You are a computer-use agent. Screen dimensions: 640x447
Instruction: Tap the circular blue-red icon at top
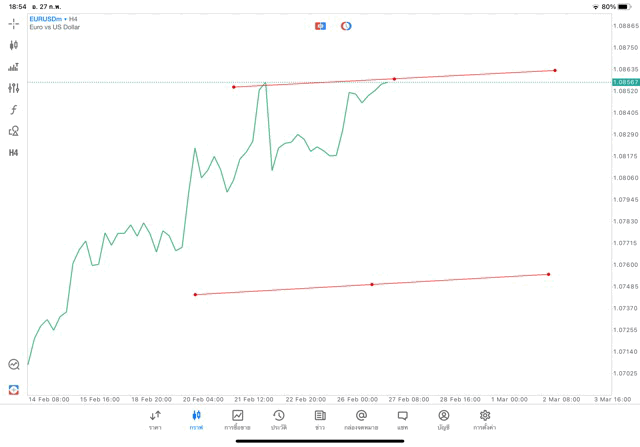(x=346, y=26)
